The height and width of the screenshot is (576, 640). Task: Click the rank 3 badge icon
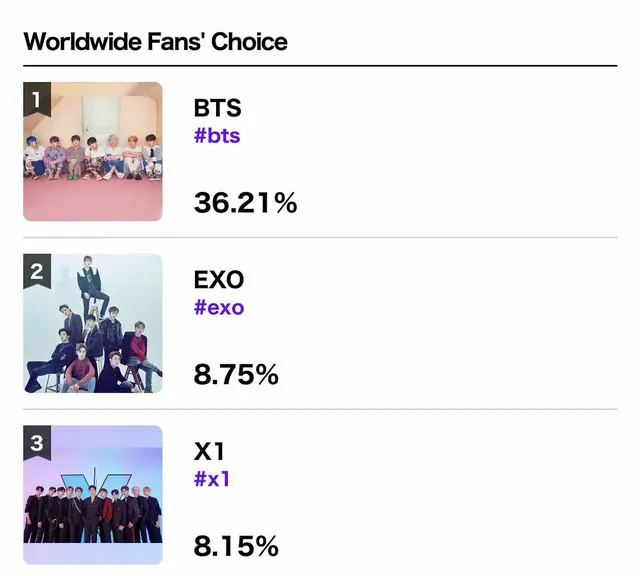tap(37, 443)
